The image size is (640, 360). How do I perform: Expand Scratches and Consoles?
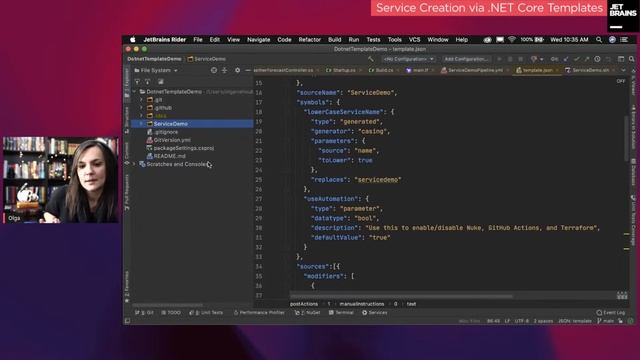[134, 164]
